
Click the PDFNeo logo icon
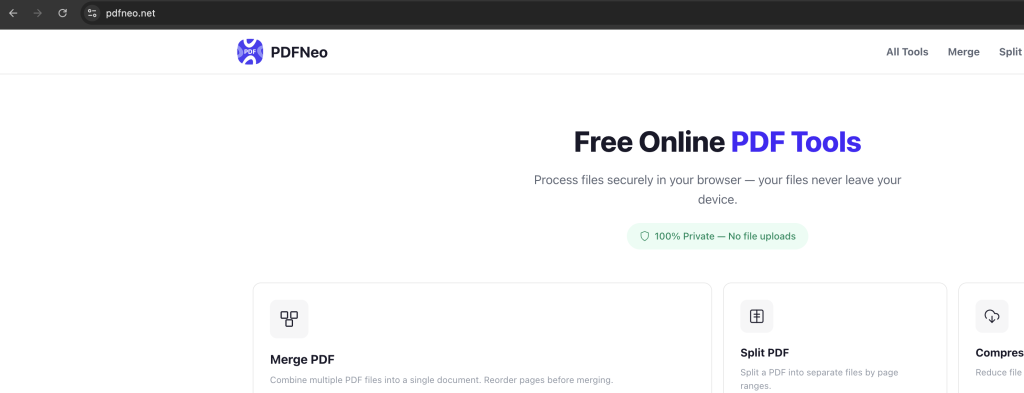[250, 52]
